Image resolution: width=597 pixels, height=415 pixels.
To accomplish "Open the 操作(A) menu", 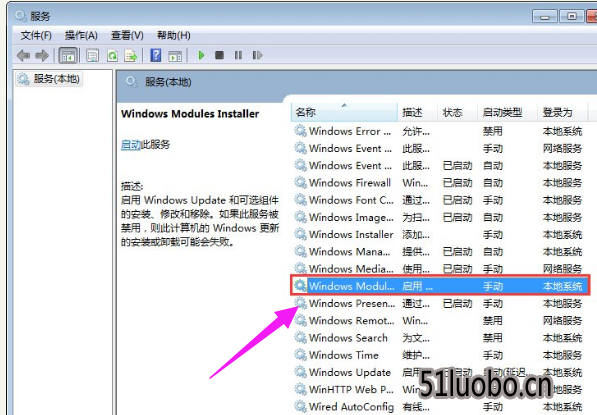I will [81, 35].
